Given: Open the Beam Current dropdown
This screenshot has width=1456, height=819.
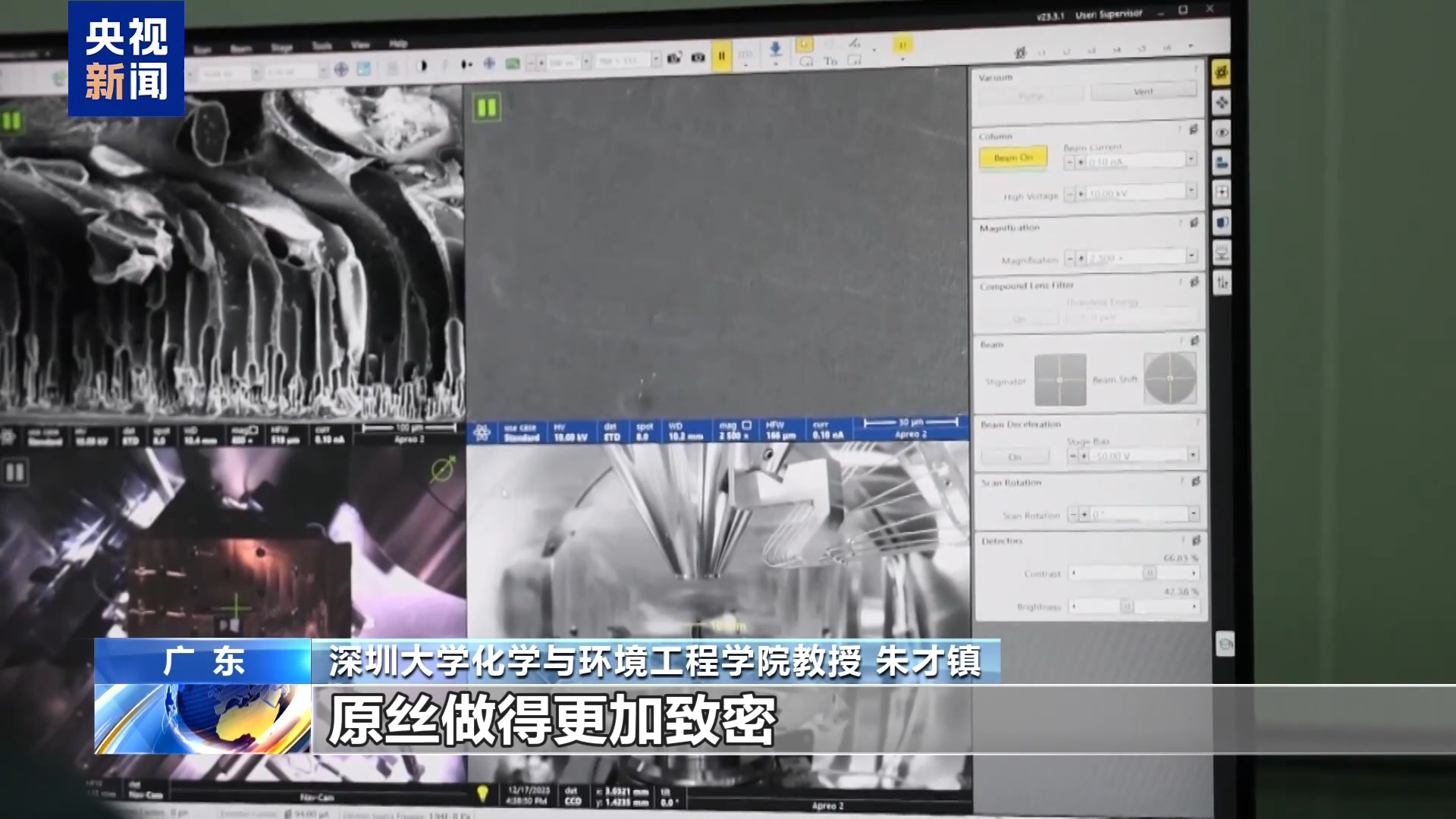Looking at the screenshot, I should (x=1191, y=159).
